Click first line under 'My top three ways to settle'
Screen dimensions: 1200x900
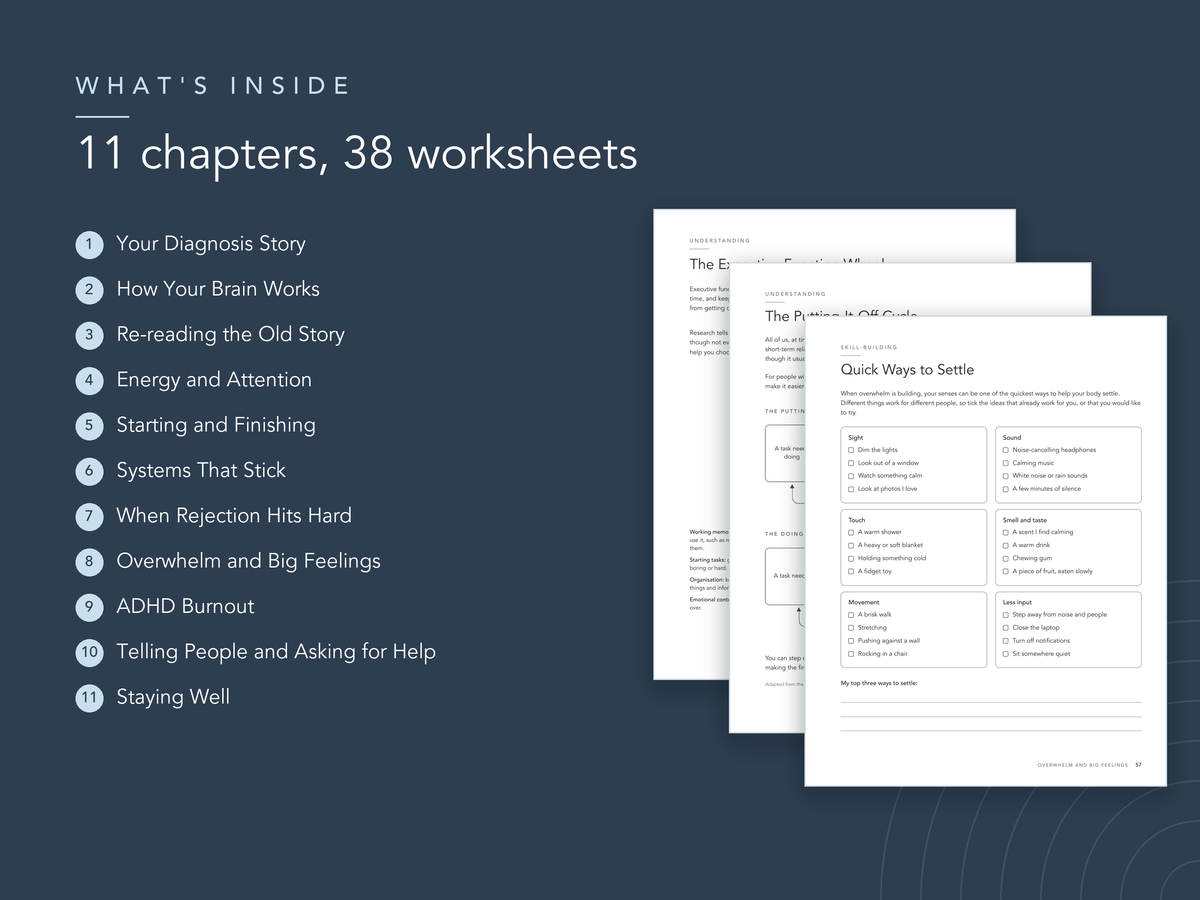click(x=990, y=702)
